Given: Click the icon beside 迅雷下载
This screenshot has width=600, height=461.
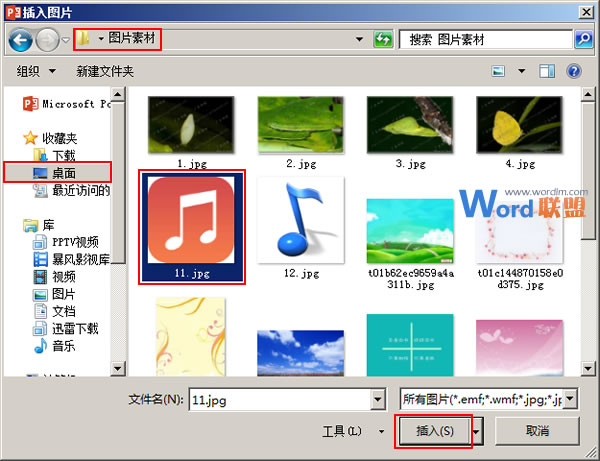Looking at the screenshot, I should pyautogui.click(x=40, y=329).
